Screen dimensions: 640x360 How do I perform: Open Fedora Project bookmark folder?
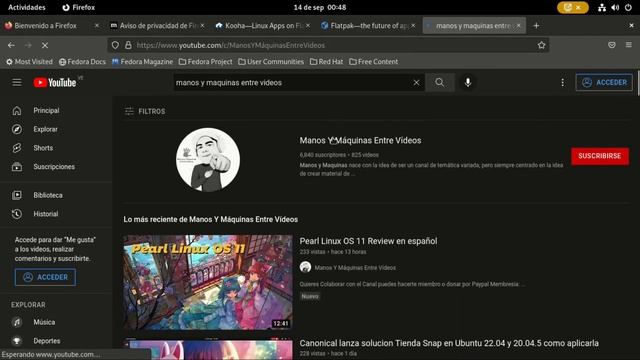[206, 62]
